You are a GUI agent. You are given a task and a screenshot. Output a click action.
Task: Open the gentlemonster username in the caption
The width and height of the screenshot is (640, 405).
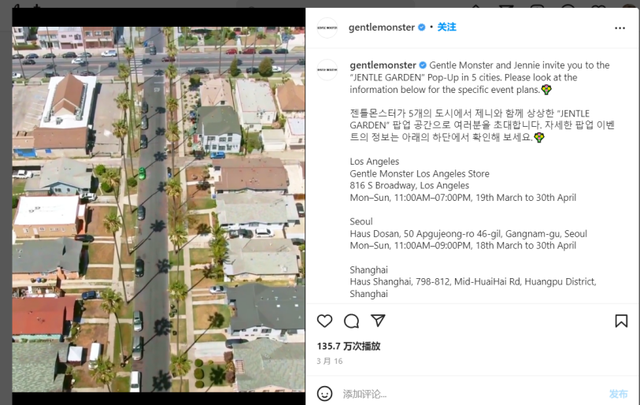[382, 65]
